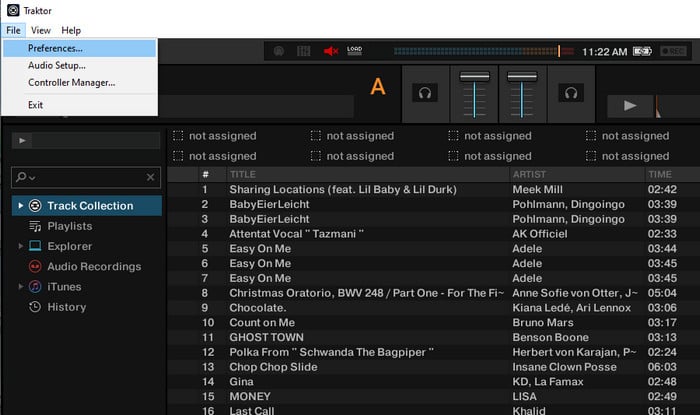Open the Help menu
Image resolution: width=700 pixels, height=415 pixels.
(x=71, y=30)
